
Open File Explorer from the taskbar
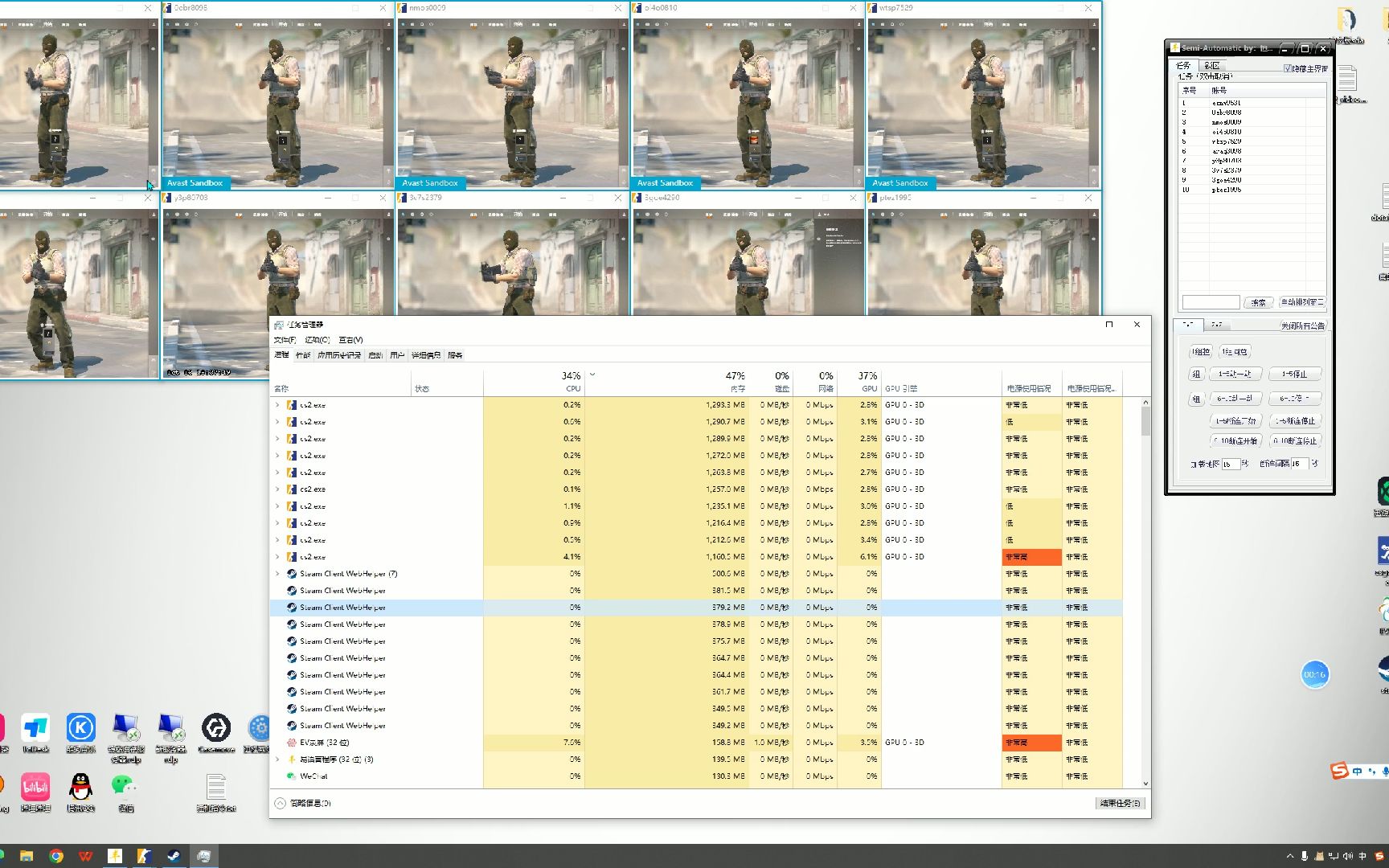(27, 856)
